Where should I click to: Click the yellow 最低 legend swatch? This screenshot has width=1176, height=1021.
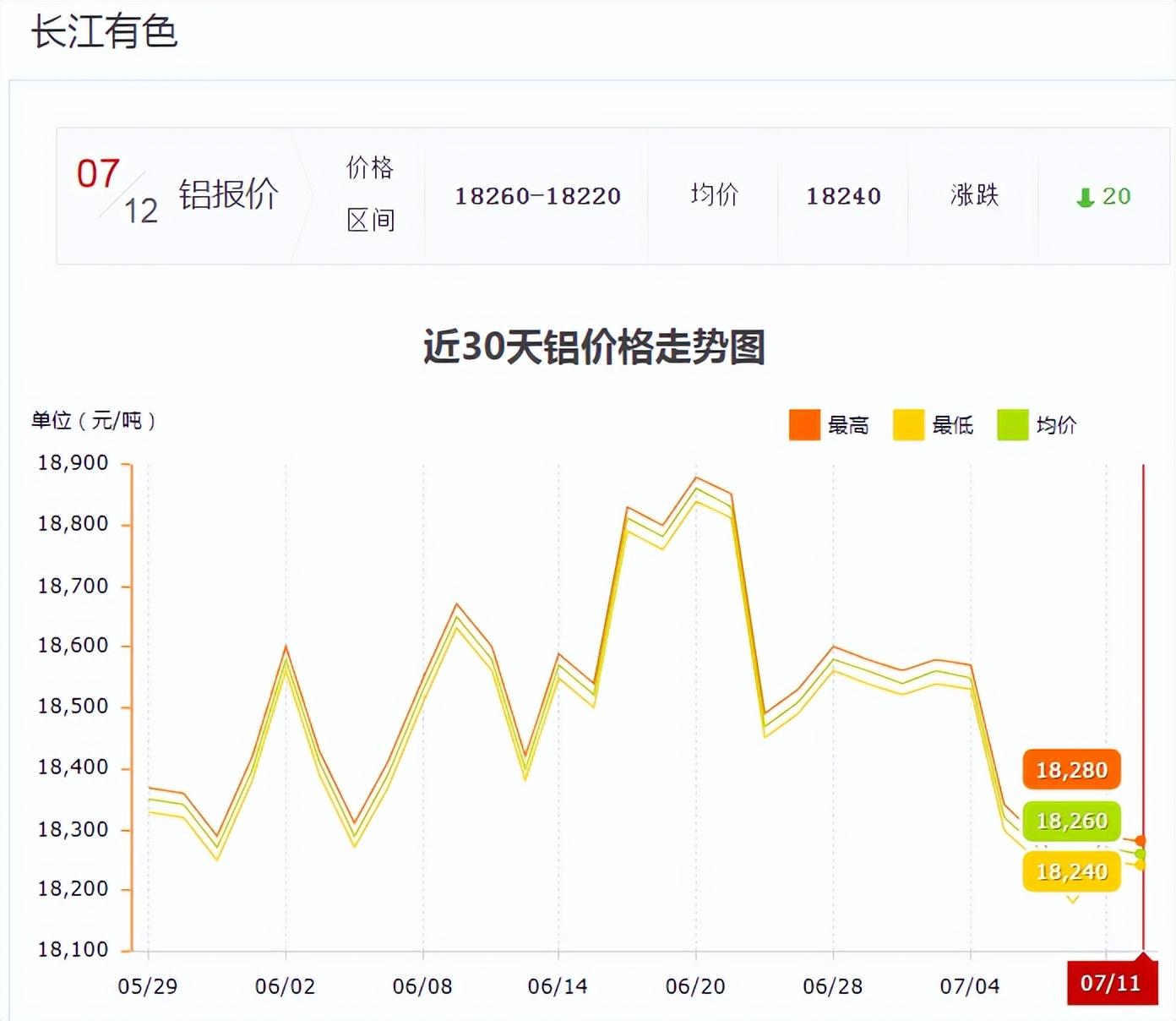[x=908, y=424]
